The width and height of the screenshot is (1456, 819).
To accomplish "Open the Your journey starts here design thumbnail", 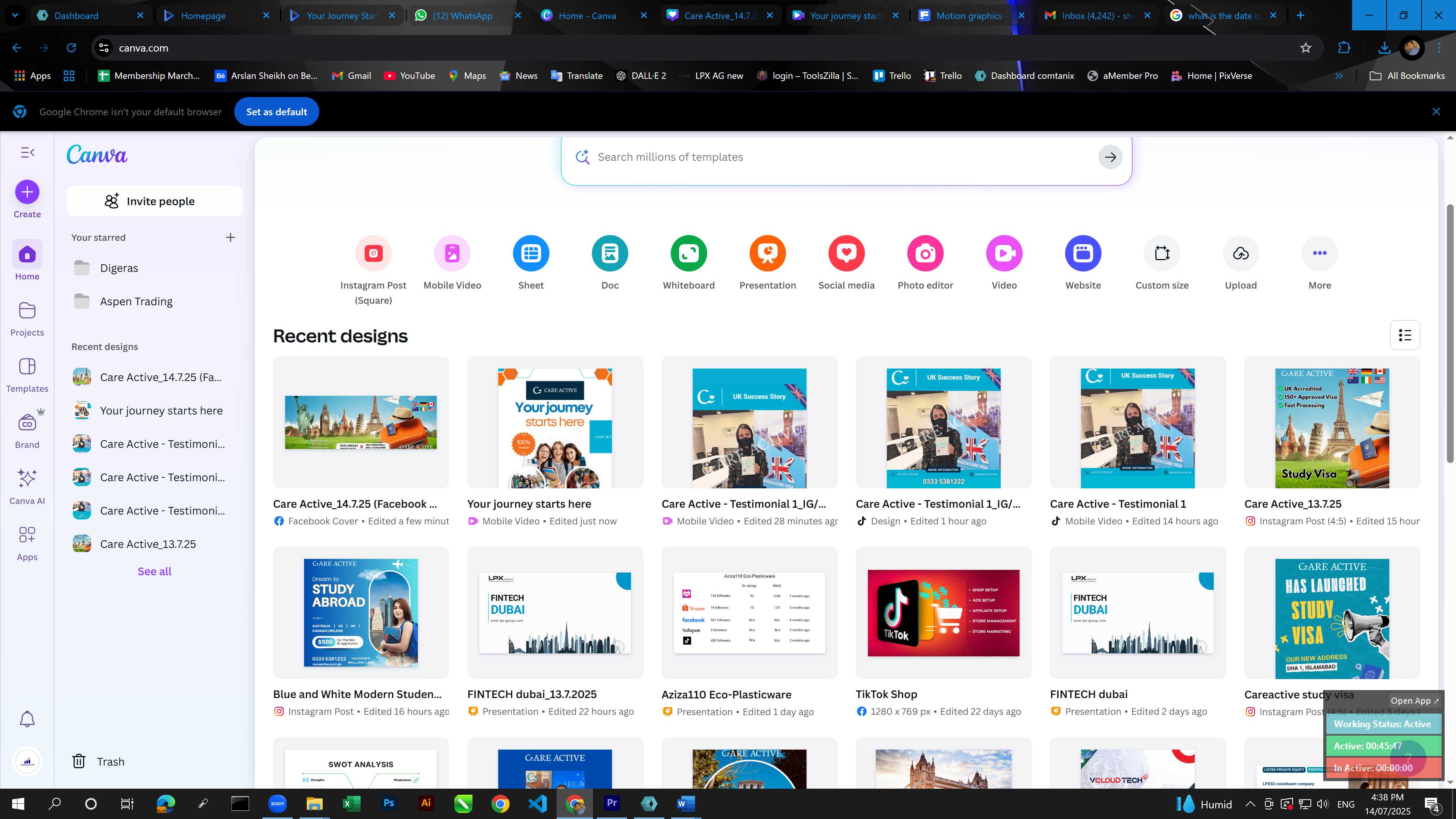I will click(x=555, y=422).
